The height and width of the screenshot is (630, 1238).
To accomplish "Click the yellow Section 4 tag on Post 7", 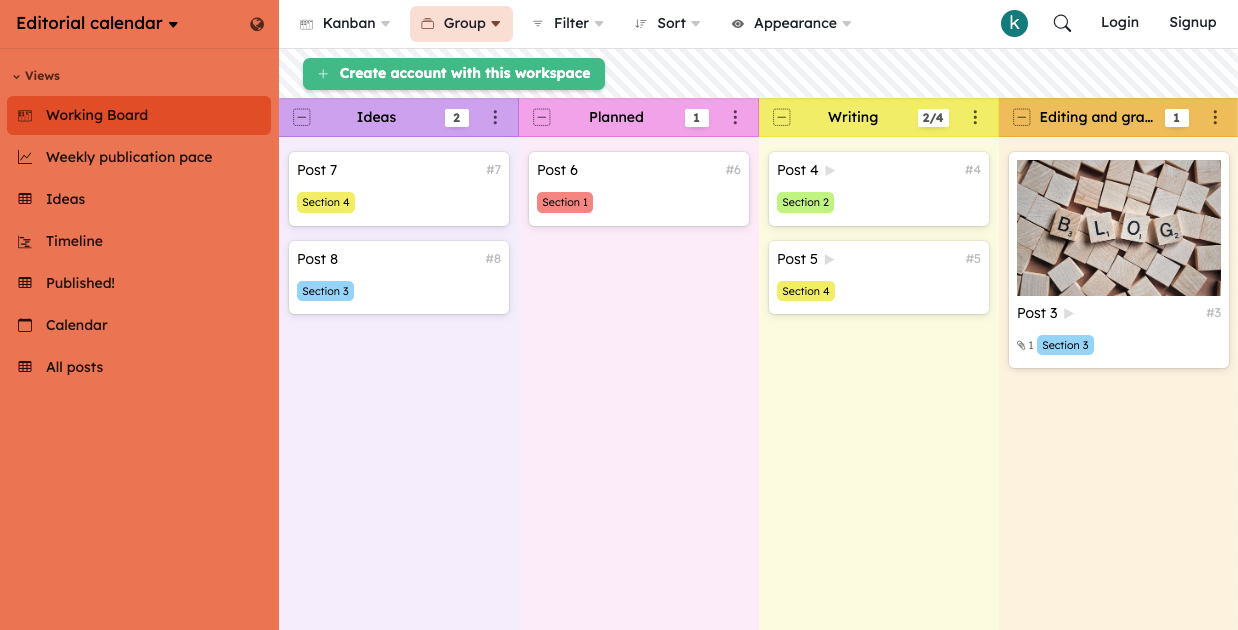I will (326, 202).
